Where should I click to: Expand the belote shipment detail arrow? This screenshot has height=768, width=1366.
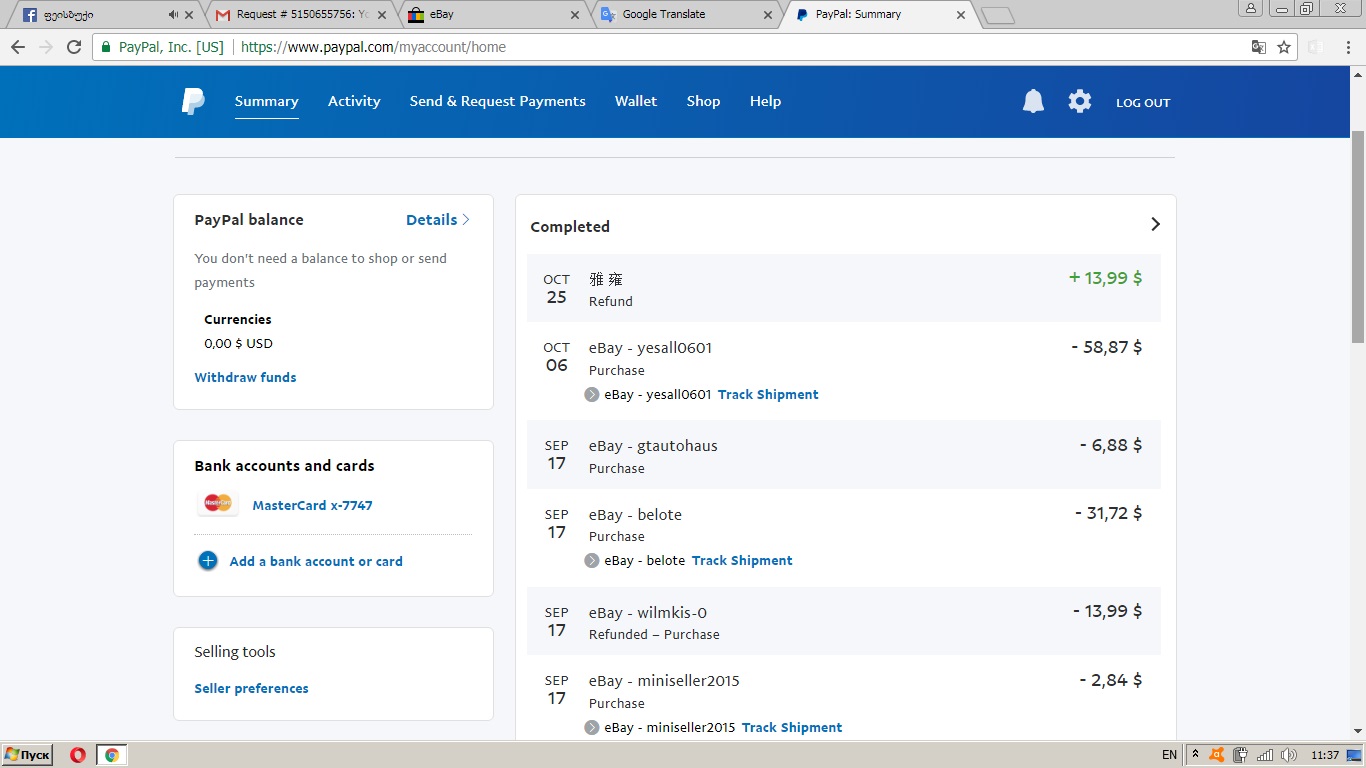point(592,561)
